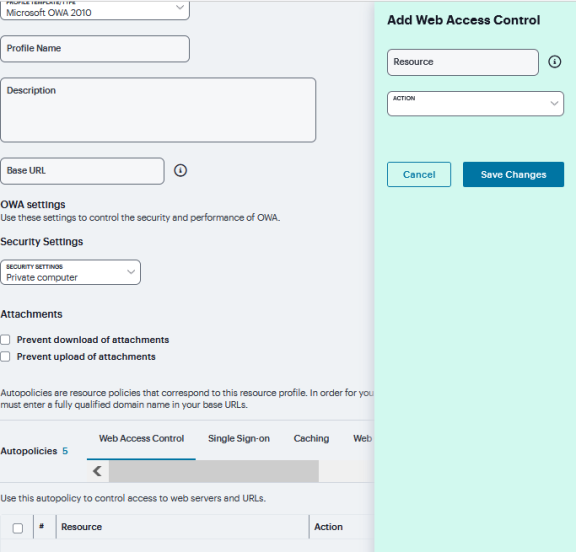Viewport: 576px width, 552px height.
Task: Switch to the Web Access Control tab
Action: coord(141,439)
